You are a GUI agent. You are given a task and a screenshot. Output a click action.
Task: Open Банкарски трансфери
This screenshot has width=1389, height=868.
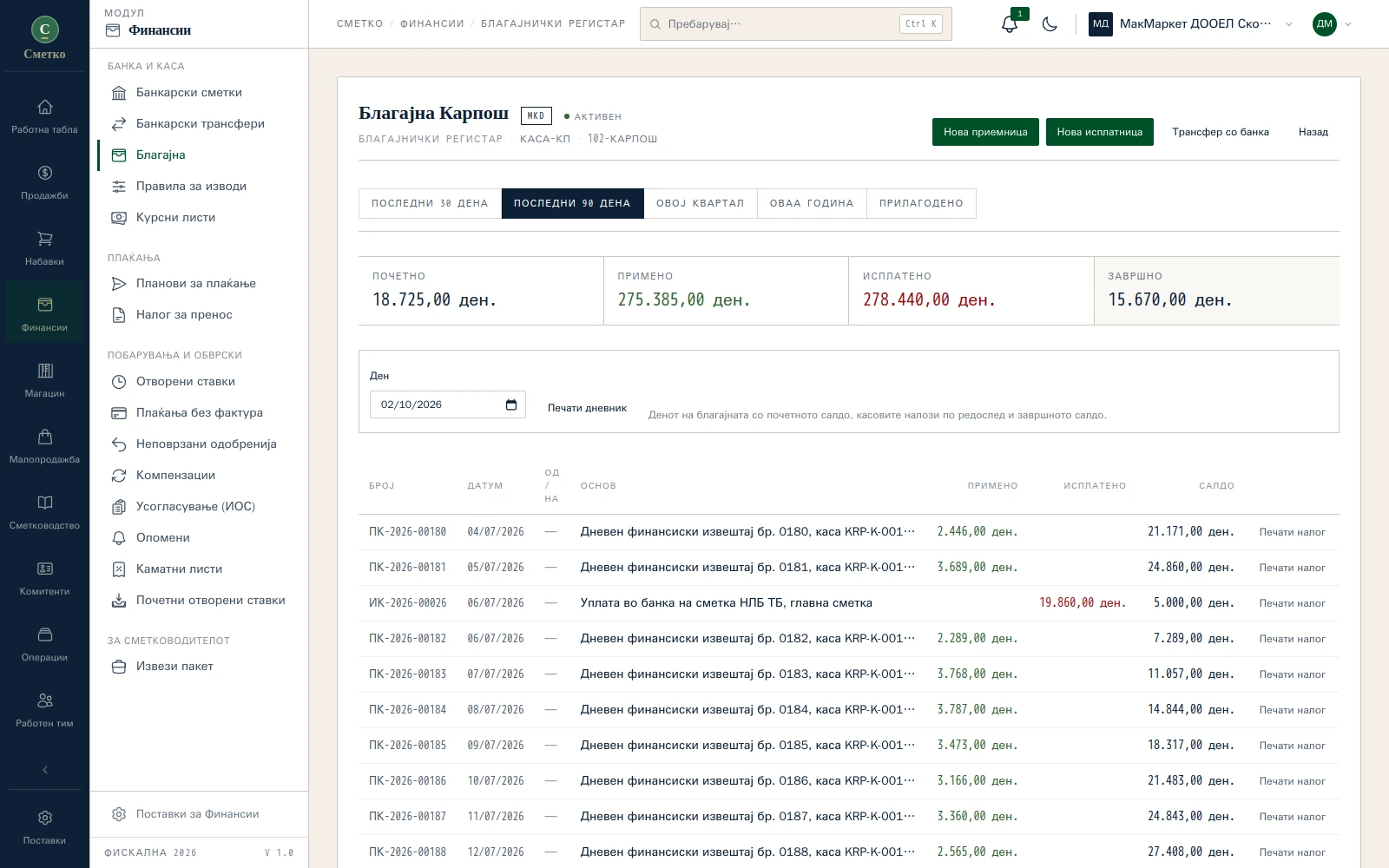click(199, 124)
